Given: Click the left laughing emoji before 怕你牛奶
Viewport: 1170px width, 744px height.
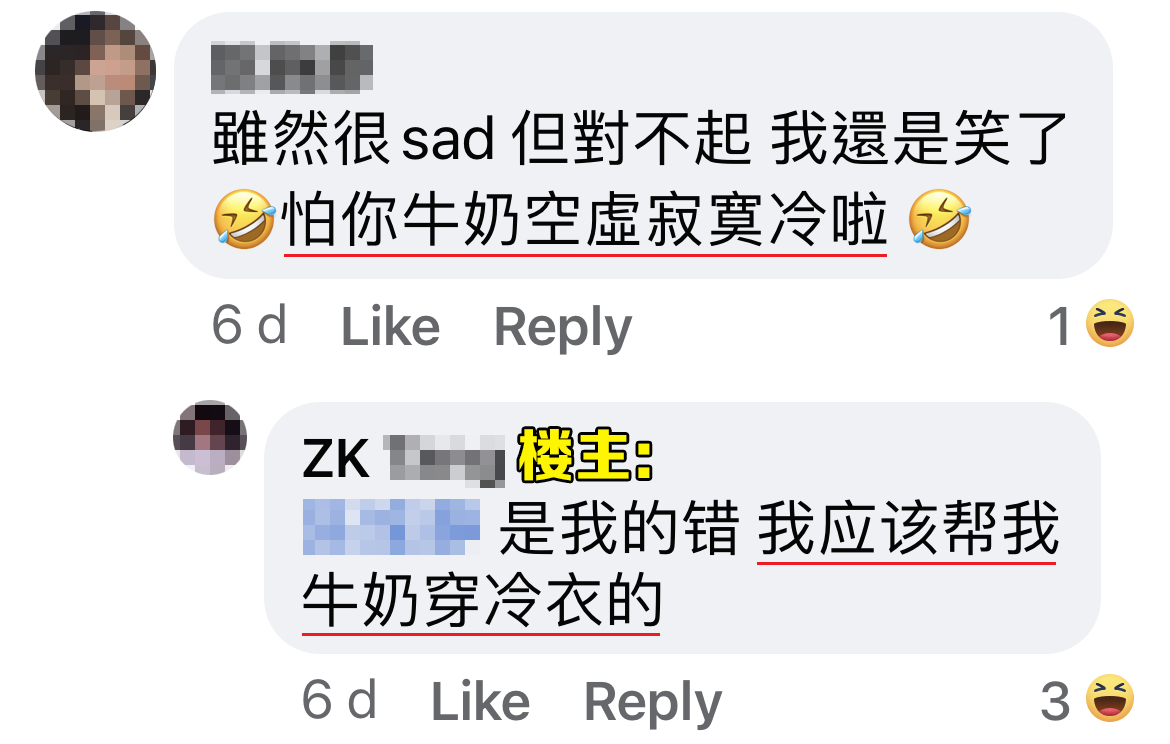Looking at the screenshot, I should (x=244, y=219).
